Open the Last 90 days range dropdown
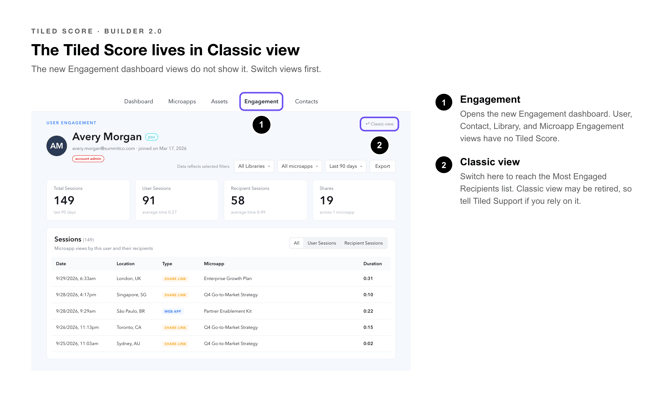This screenshot has width=670, height=402. tap(346, 166)
